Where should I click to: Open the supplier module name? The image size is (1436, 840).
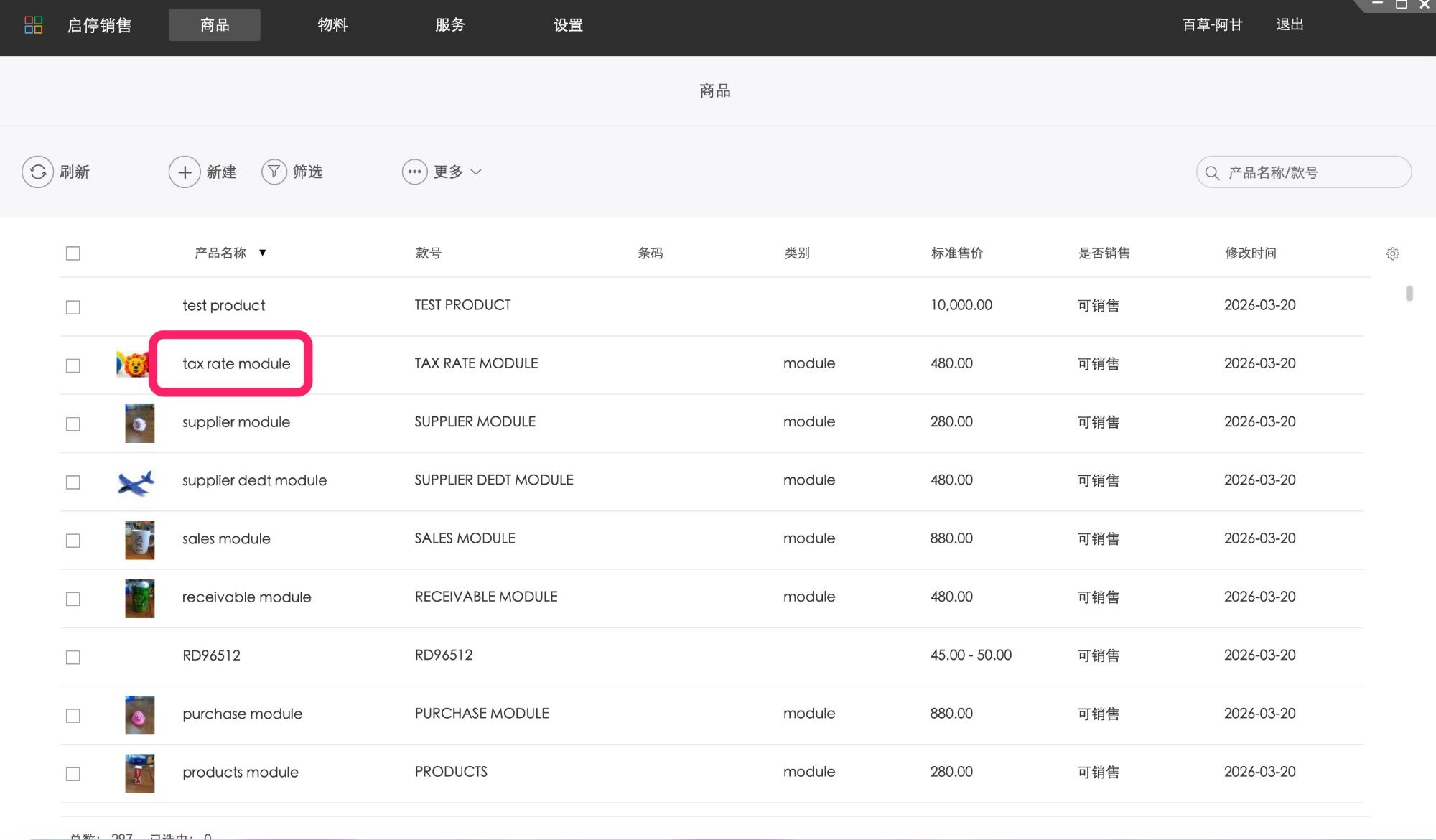tap(236, 422)
